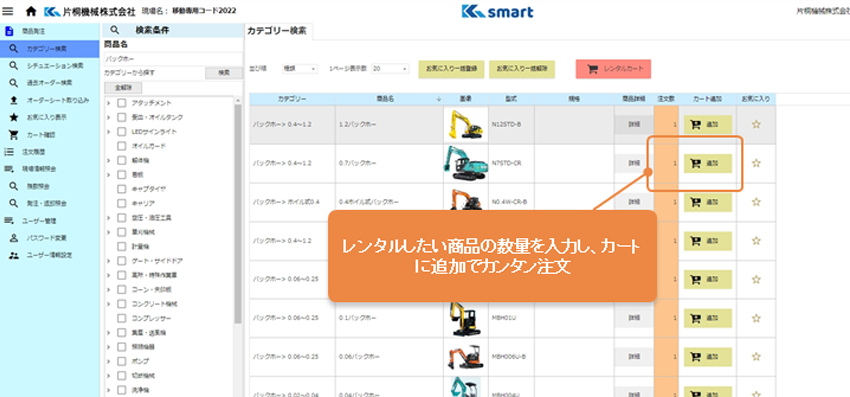Open 詳細 for the MBH006U-B row

coord(634,357)
